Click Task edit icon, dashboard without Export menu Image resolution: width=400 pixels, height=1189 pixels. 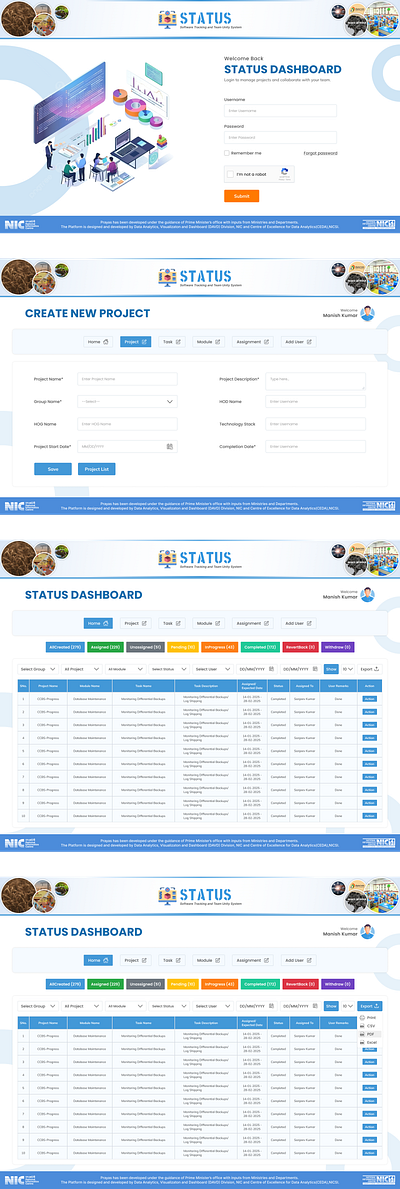coord(179,623)
